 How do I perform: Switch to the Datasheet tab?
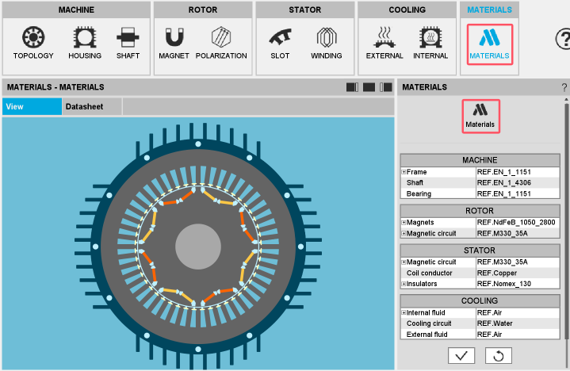tap(92, 106)
